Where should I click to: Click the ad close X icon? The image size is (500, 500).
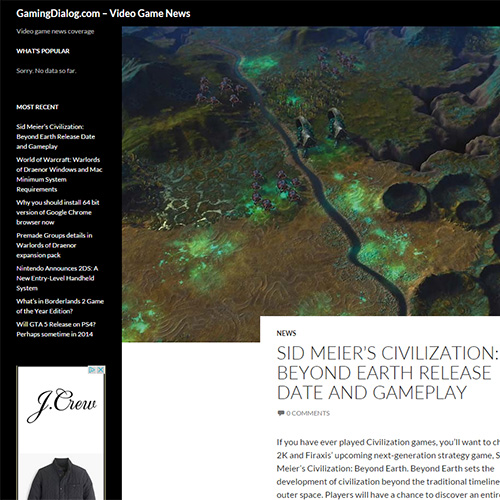click(101, 370)
